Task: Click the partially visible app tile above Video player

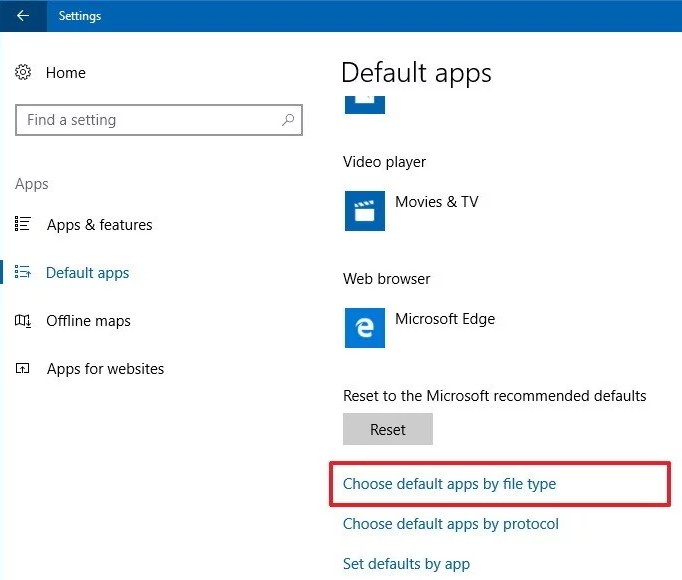Action: (365, 102)
